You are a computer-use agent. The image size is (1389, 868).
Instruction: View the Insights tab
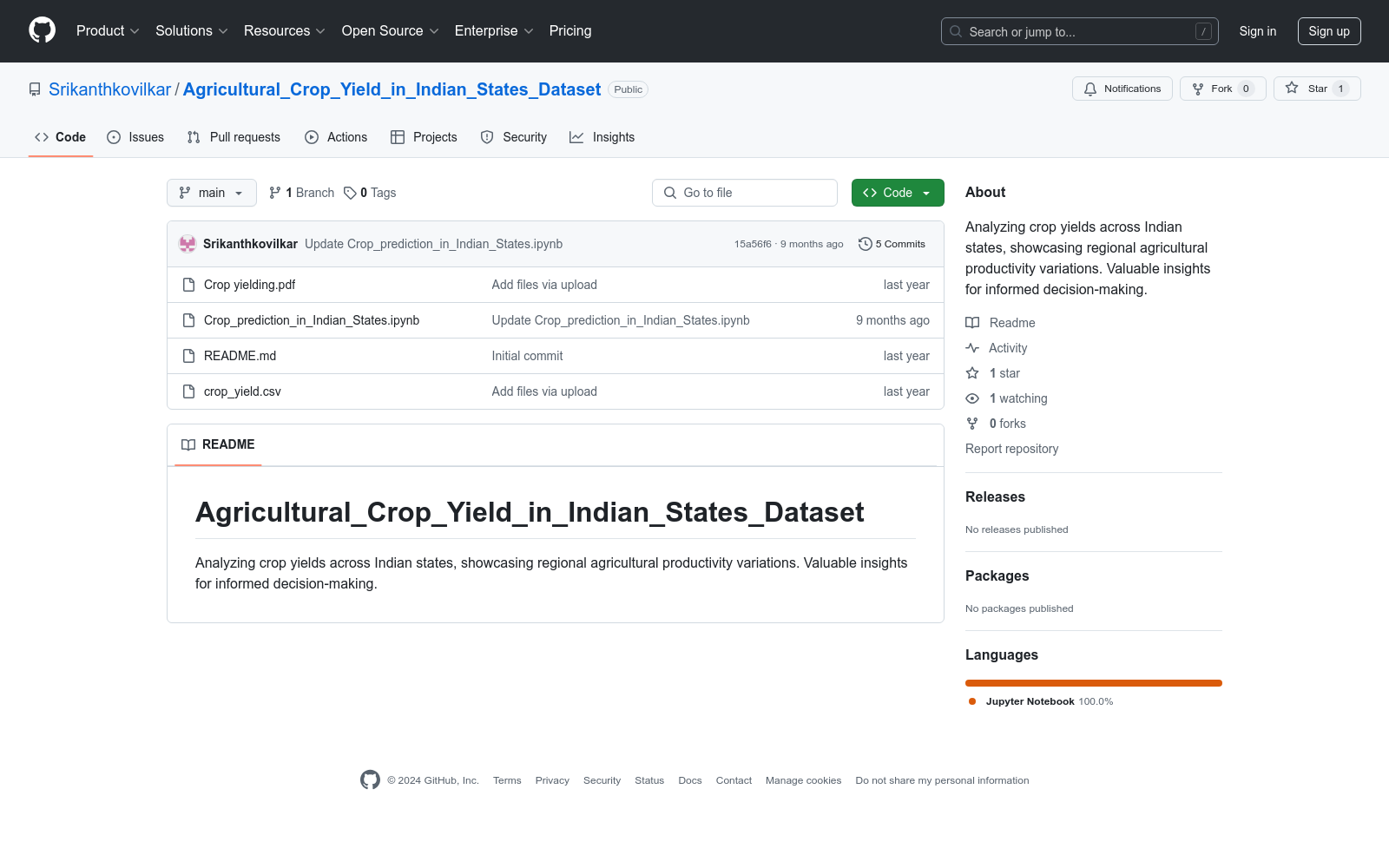602,137
